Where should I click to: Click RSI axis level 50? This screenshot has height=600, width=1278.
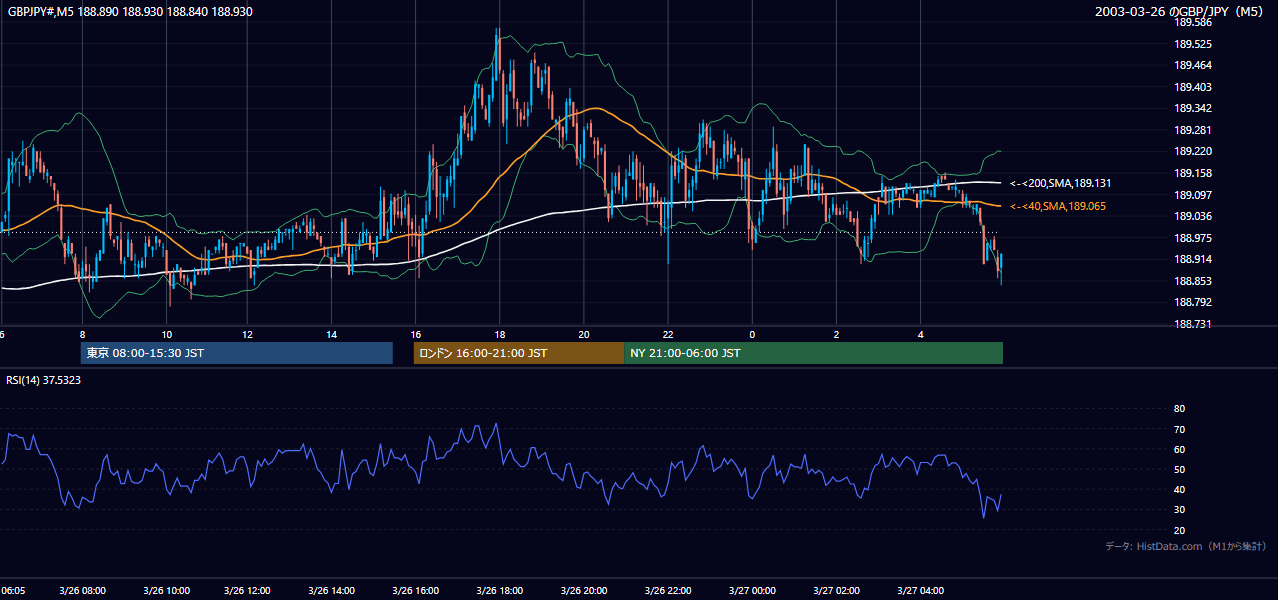[x=1179, y=469]
